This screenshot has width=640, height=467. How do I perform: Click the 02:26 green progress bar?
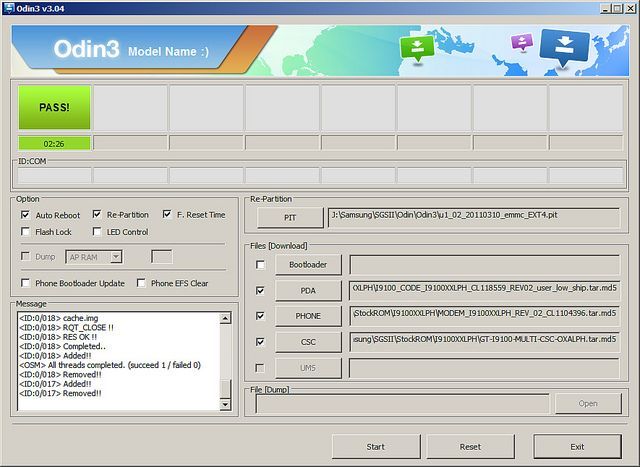pos(54,144)
